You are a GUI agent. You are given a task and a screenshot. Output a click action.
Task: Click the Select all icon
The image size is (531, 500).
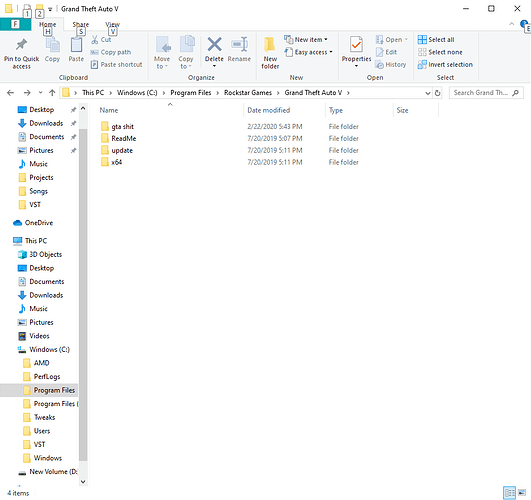422,40
